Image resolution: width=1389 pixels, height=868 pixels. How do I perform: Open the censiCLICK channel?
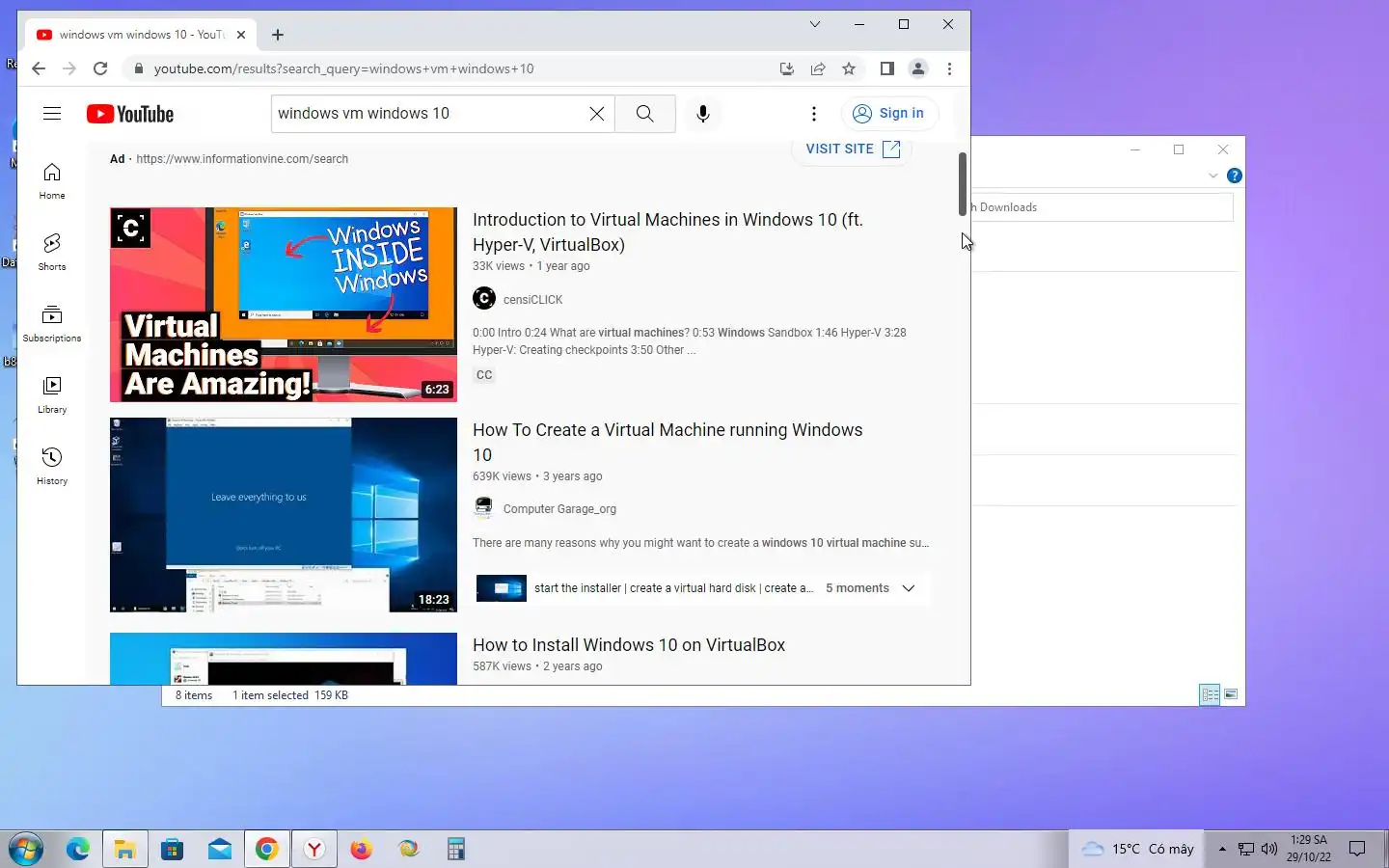532,300
